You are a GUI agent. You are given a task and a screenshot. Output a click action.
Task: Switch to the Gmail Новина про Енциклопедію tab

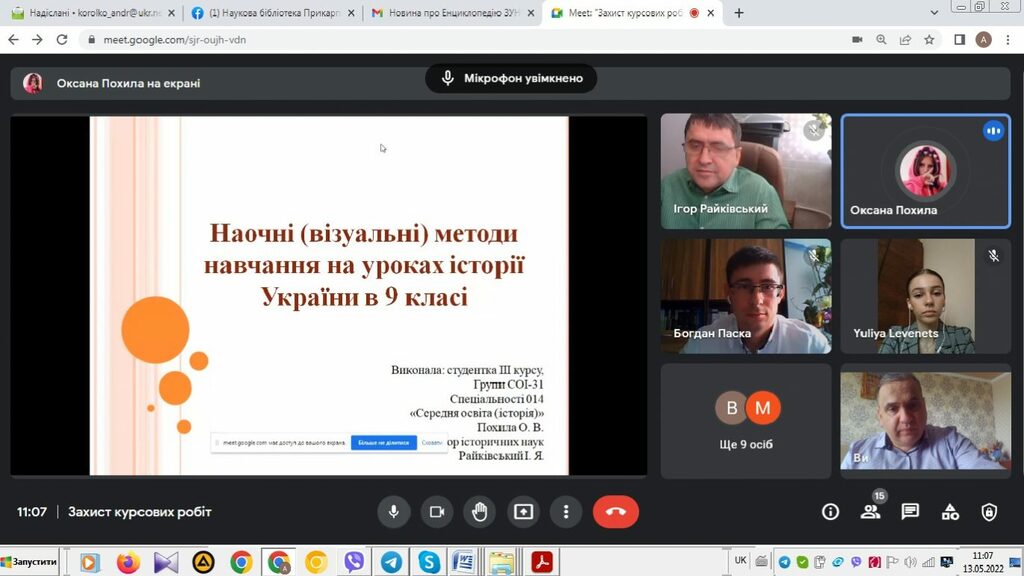[x=446, y=13]
